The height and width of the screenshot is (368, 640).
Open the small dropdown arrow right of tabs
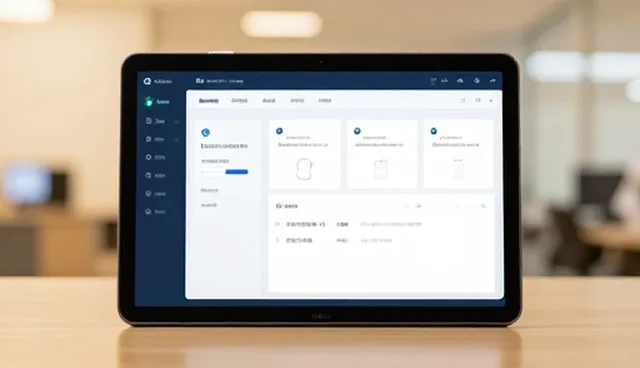[x=491, y=100]
